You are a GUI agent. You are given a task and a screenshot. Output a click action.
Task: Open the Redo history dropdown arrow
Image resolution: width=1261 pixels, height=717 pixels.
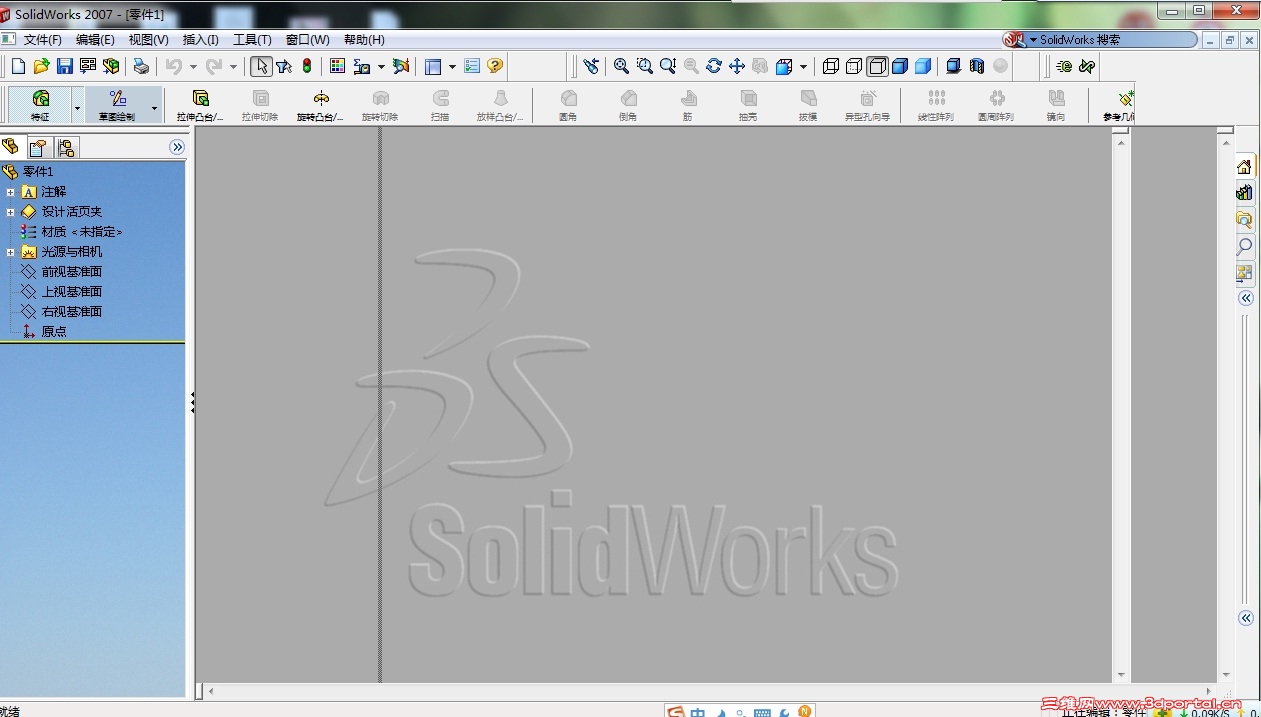coord(233,67)
